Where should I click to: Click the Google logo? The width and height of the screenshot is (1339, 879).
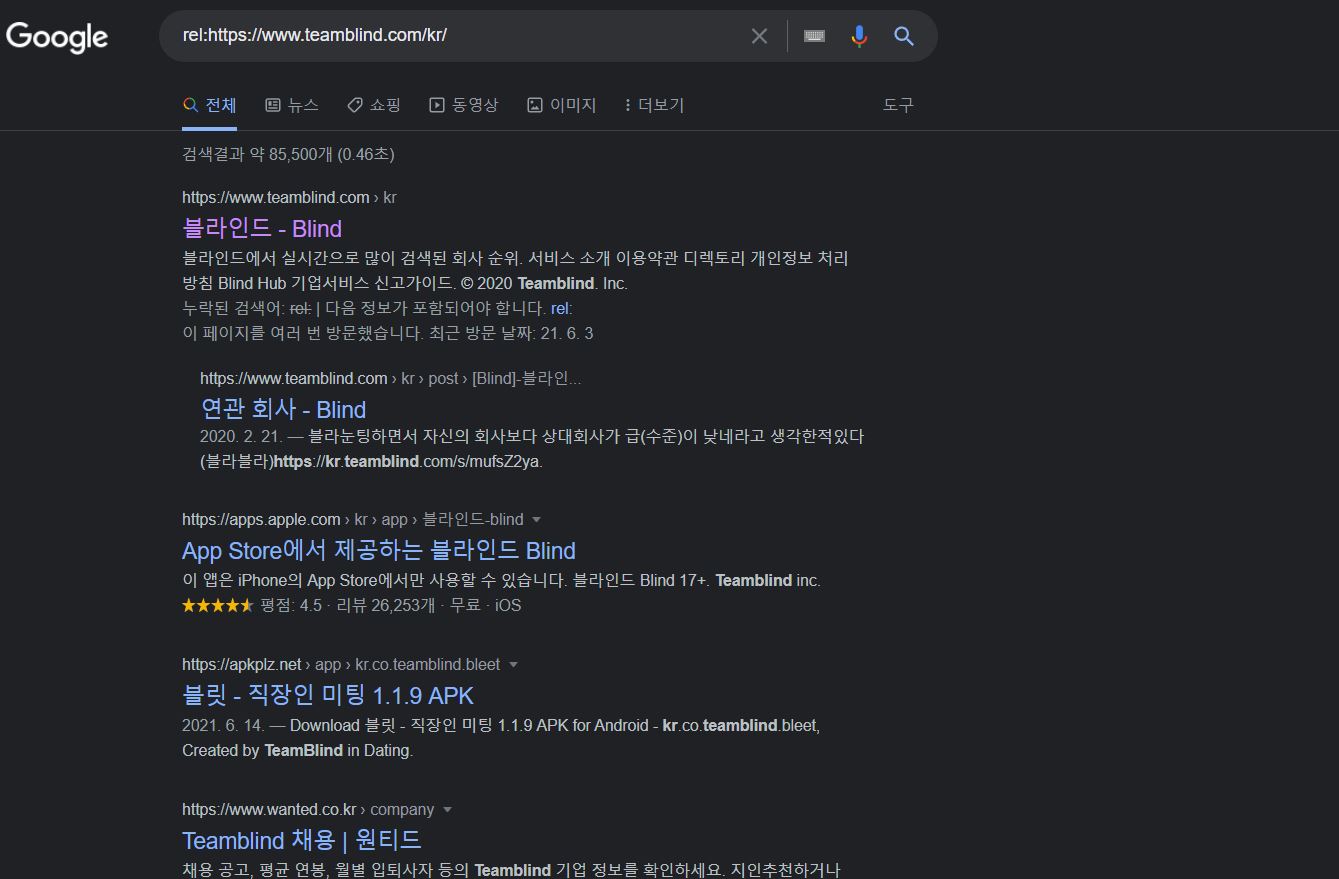(x=57, y=37)
